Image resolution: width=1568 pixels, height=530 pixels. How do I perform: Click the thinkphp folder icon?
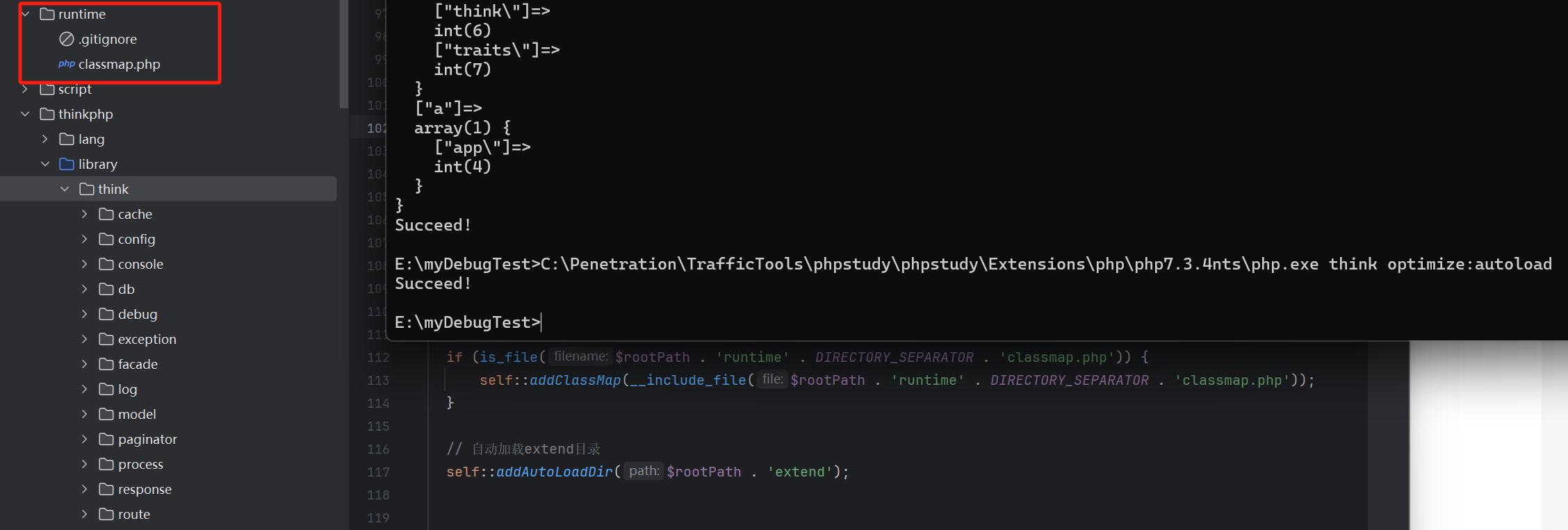coord(47,114)
